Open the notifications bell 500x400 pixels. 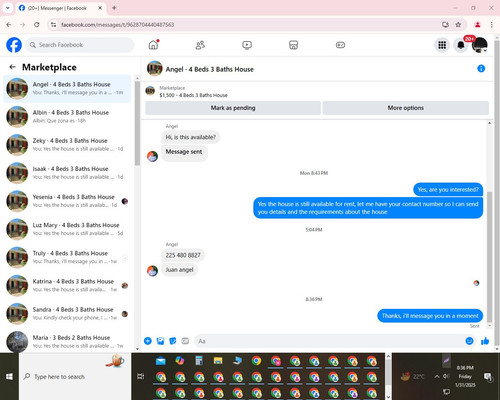[x=461, y=45]
